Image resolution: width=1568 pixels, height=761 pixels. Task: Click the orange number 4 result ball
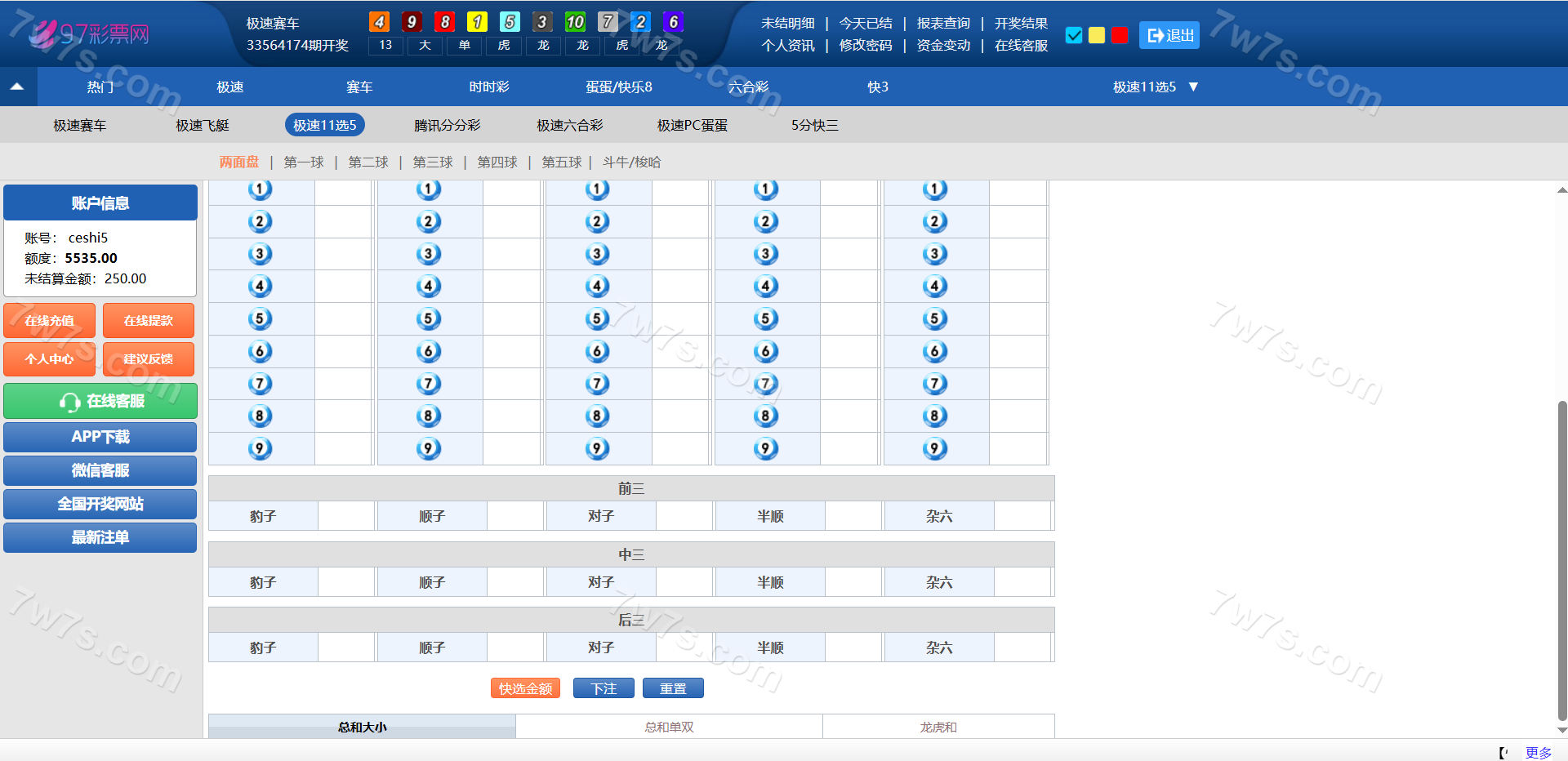pos(379,22)
